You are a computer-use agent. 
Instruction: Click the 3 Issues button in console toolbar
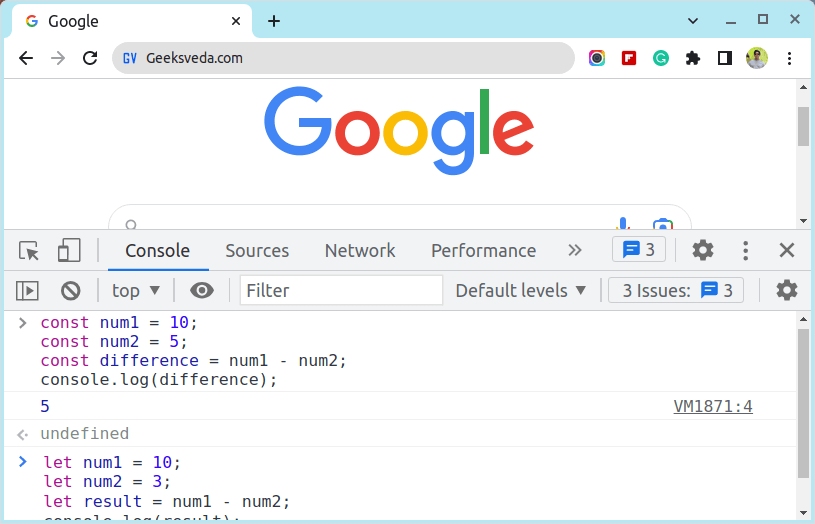point(676,290)
